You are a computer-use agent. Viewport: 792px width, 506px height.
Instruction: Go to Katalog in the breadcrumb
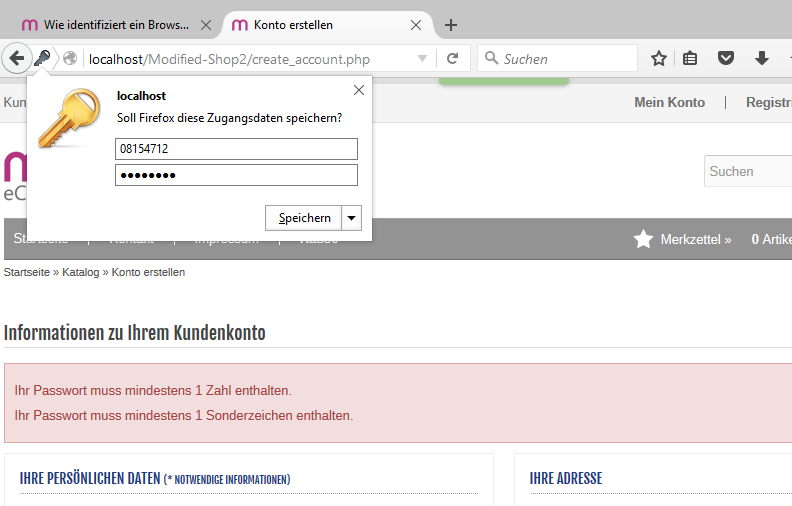click(x=80, y=272)
